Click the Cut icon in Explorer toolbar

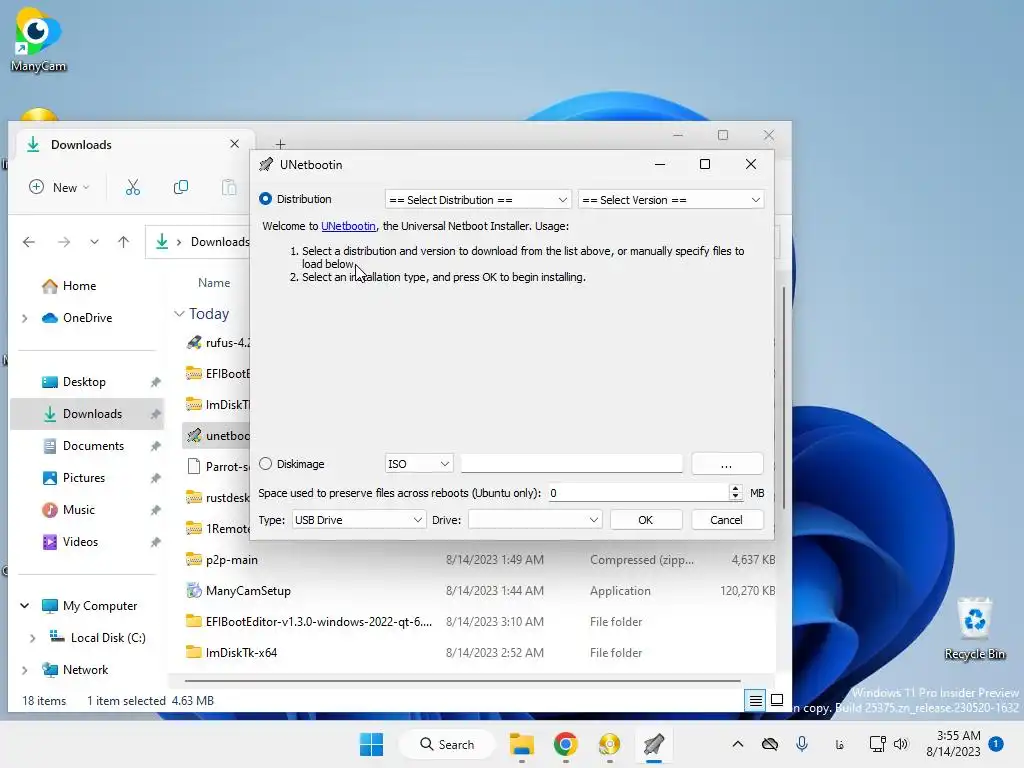[133, 187]
